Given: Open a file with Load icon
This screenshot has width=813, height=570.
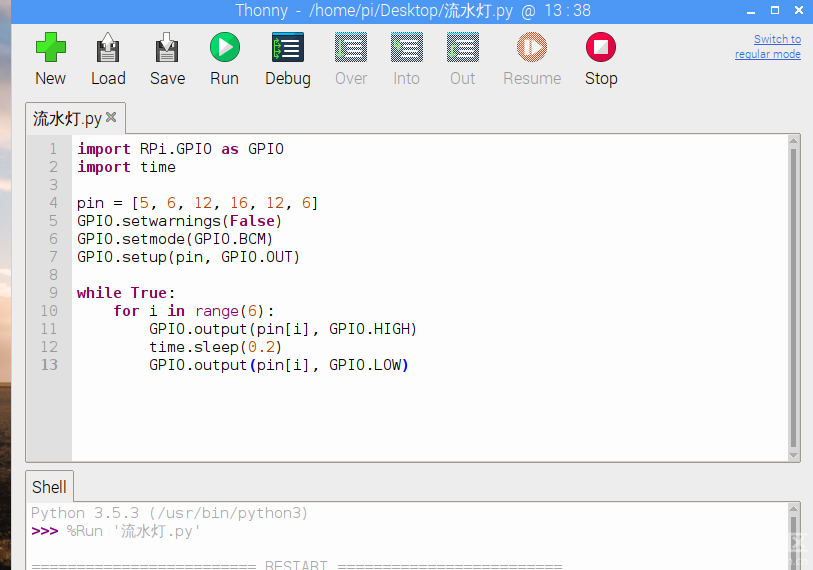Looking at the screenshot, I should [x=108, y=48].
